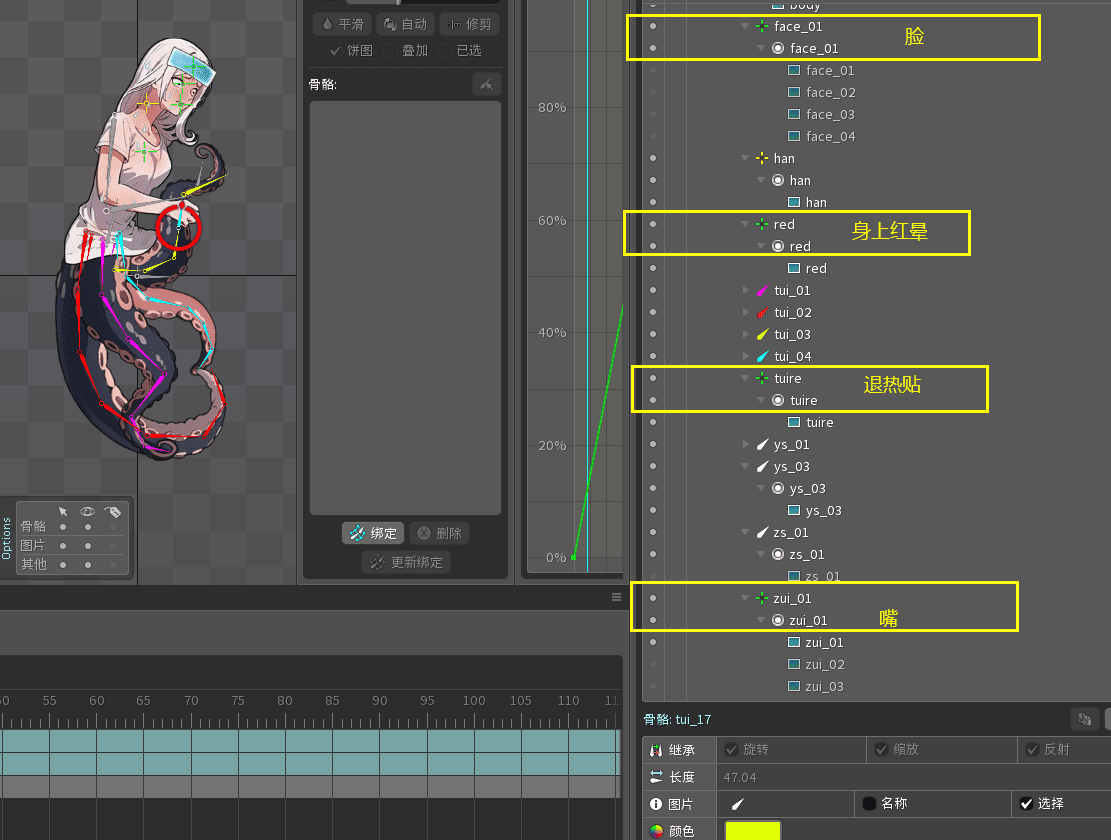Check the 名称 checkbox
The height and width of the screenshot is (840, 1111).
tap(869, 803)
